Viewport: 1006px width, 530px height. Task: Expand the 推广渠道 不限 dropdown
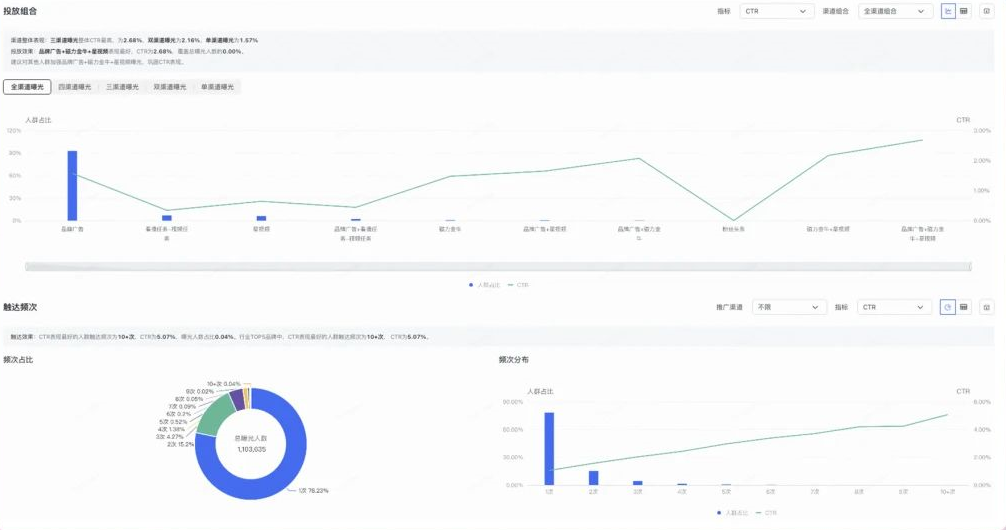[788, 307]
